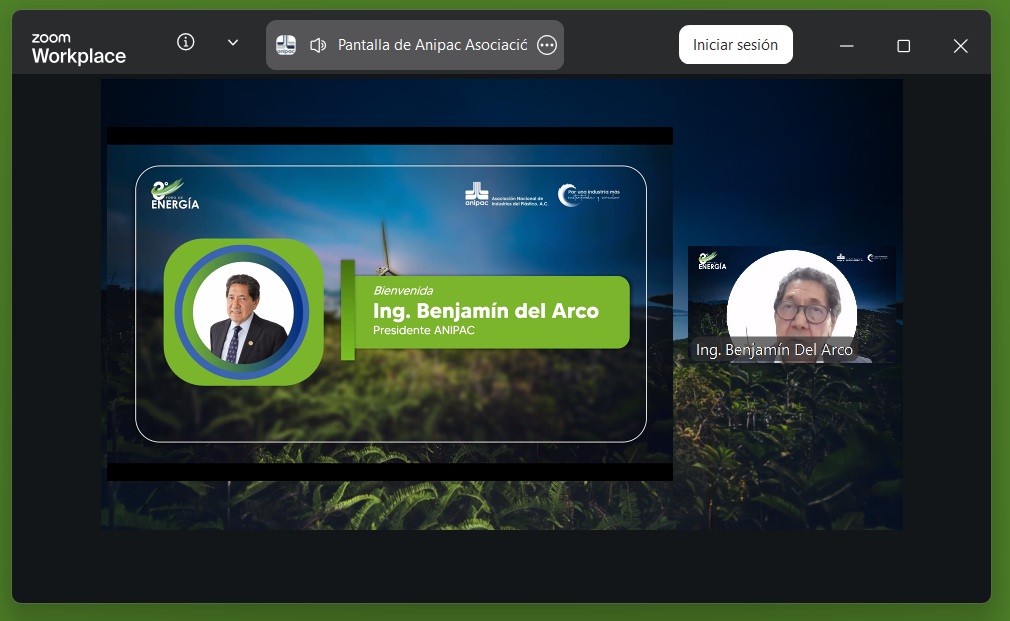
Task: Maximize the Zoom Workplace window
Action: (x=904, y=46)
